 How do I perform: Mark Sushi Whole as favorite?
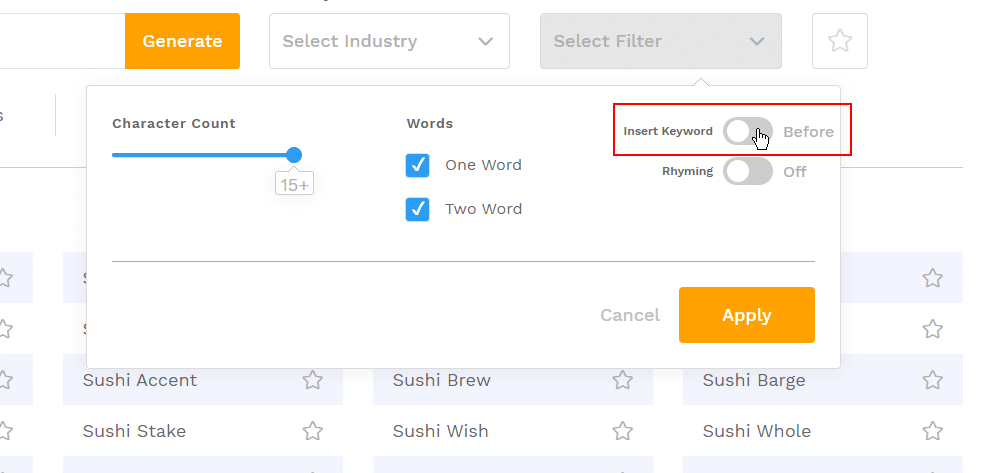point(933,431)
